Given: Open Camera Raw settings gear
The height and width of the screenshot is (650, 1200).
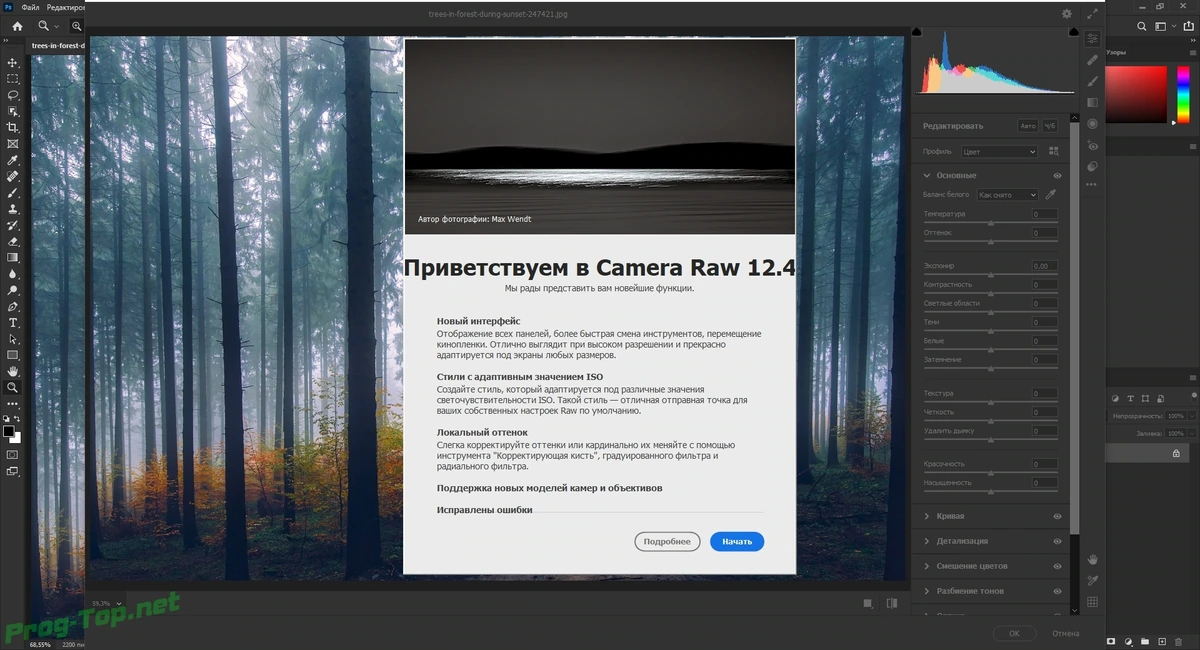Looking at the screenshot, I should pos(1067,14).
